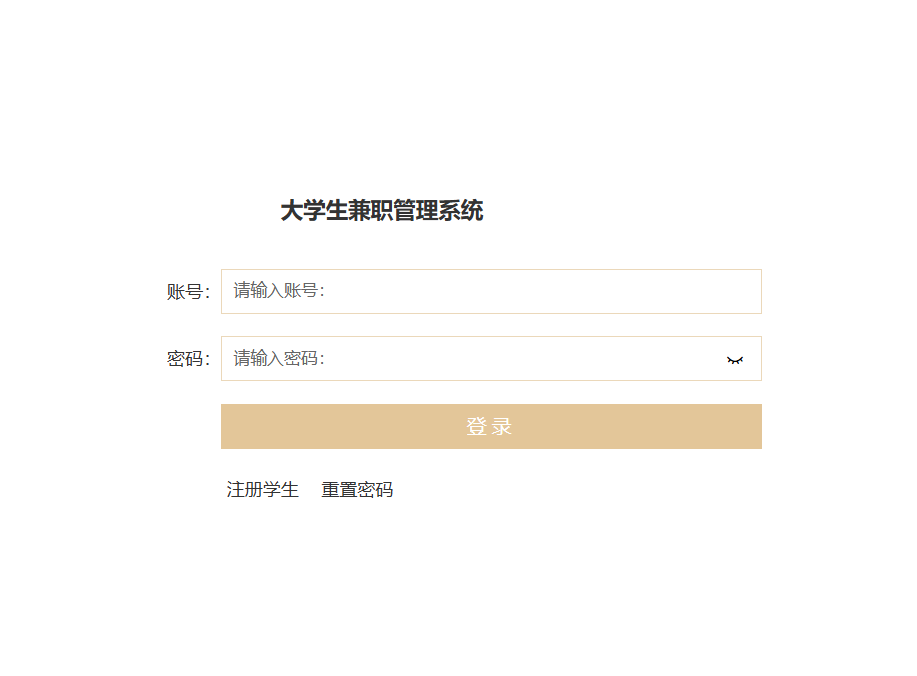Screen dimensions: 917x676
Task: Click the eyelash icon in the password field
Action: (x=735, y=360)
